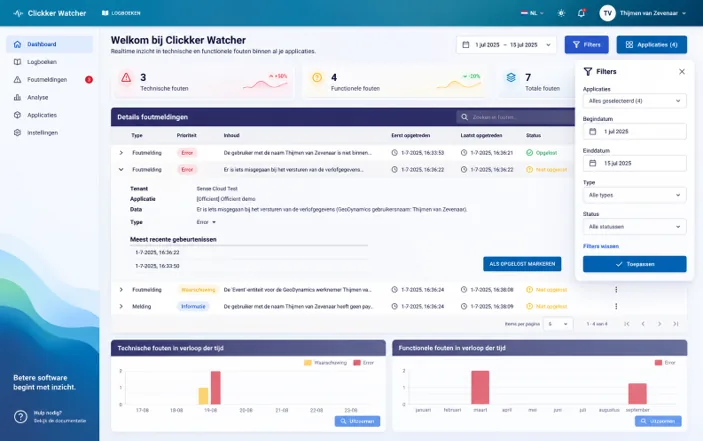Click the Waarschuwing priority badge

pyautogui.click(x=198, y=290)
